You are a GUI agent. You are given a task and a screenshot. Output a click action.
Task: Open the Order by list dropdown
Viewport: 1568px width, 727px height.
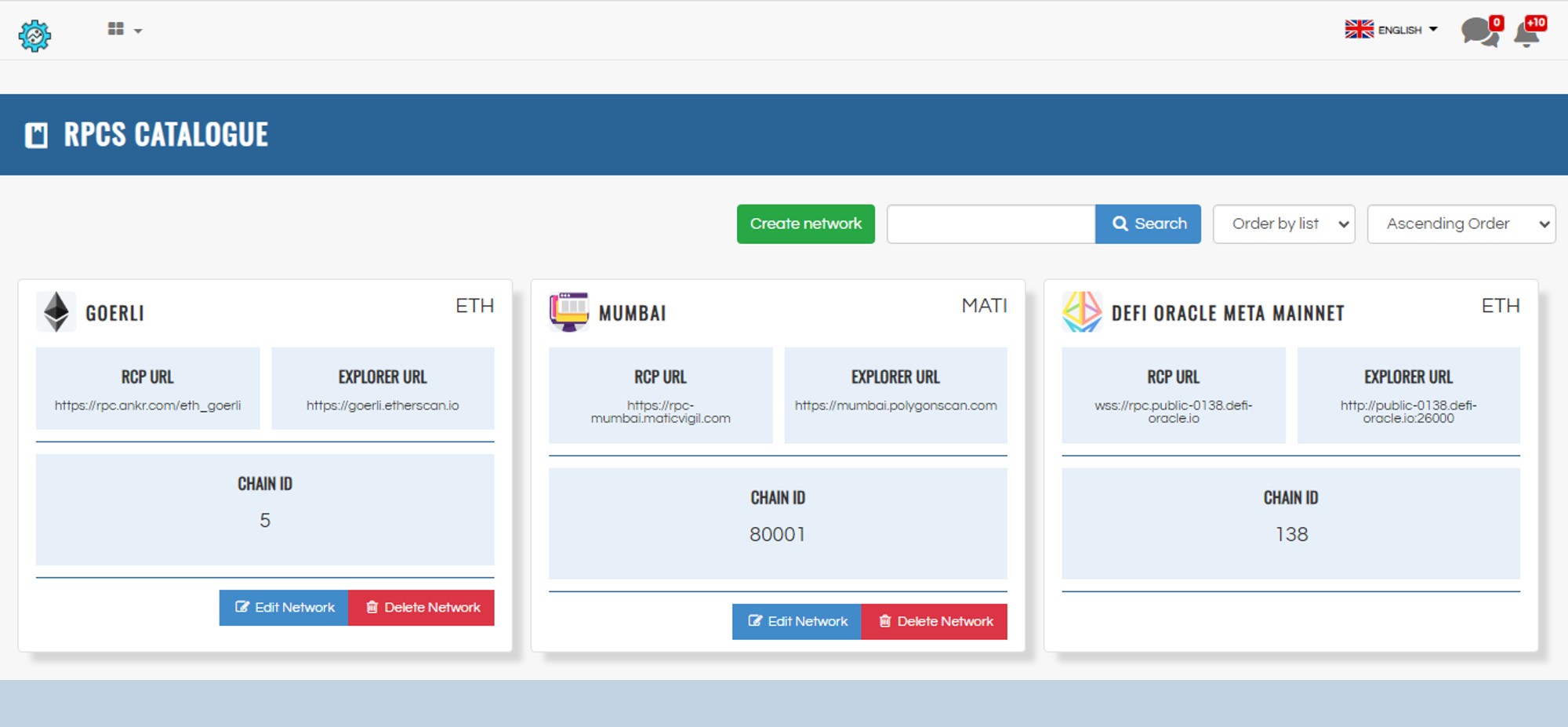tap(1283, 224)
